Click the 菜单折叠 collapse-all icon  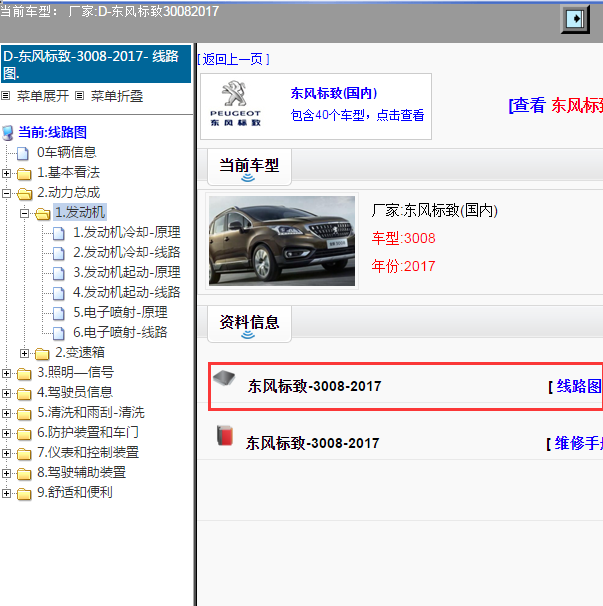tap(79, 95)
